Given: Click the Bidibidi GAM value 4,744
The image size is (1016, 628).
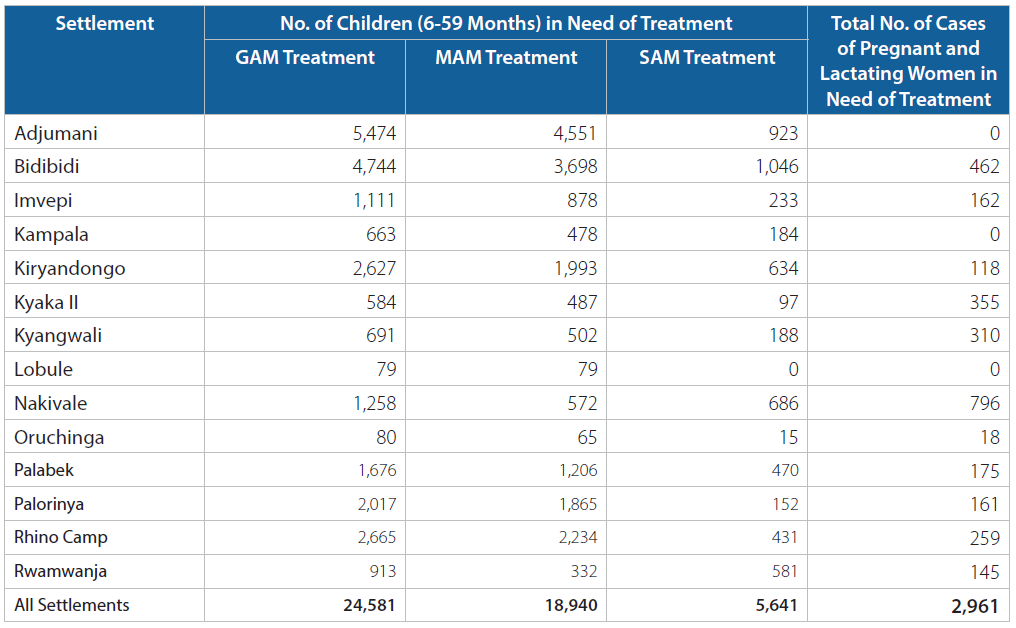Looking at the screenshot, I should (x=374, y=167).
